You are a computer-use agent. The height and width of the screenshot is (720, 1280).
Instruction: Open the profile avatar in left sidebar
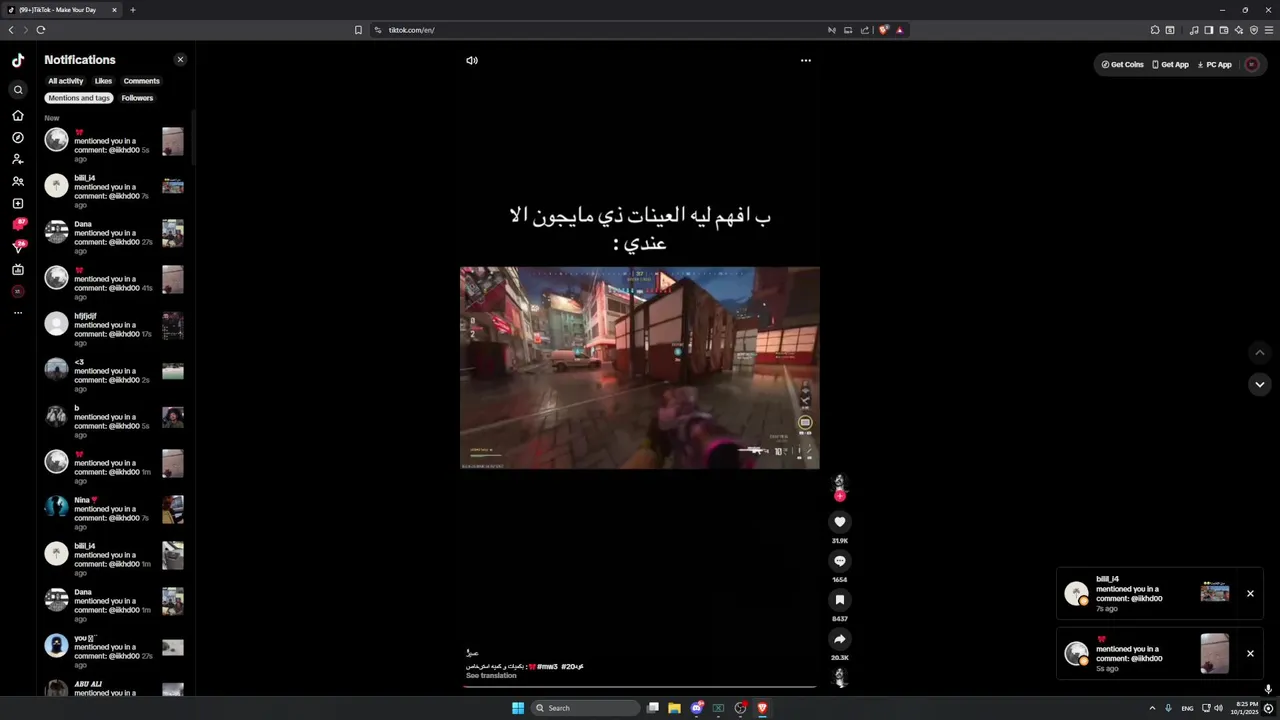[x=18, y=291]
